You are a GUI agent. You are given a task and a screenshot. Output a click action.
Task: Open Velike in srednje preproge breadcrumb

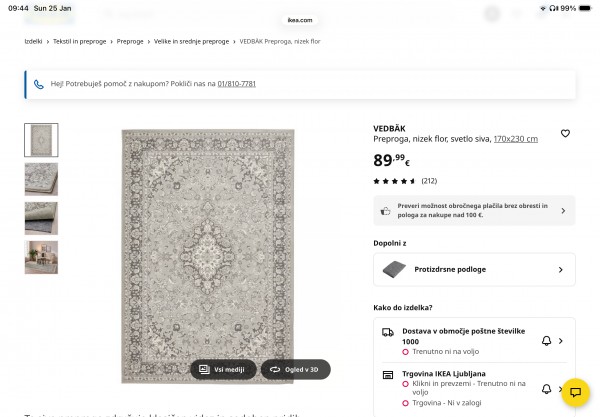(191, 41)
